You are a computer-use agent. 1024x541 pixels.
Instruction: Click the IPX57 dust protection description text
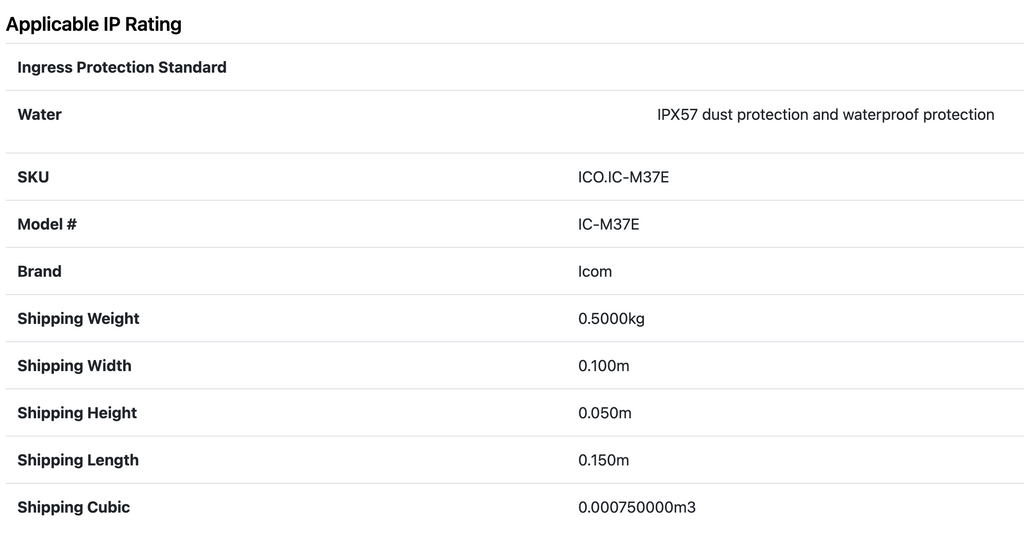pyautogui.click(x=825, y=115)
